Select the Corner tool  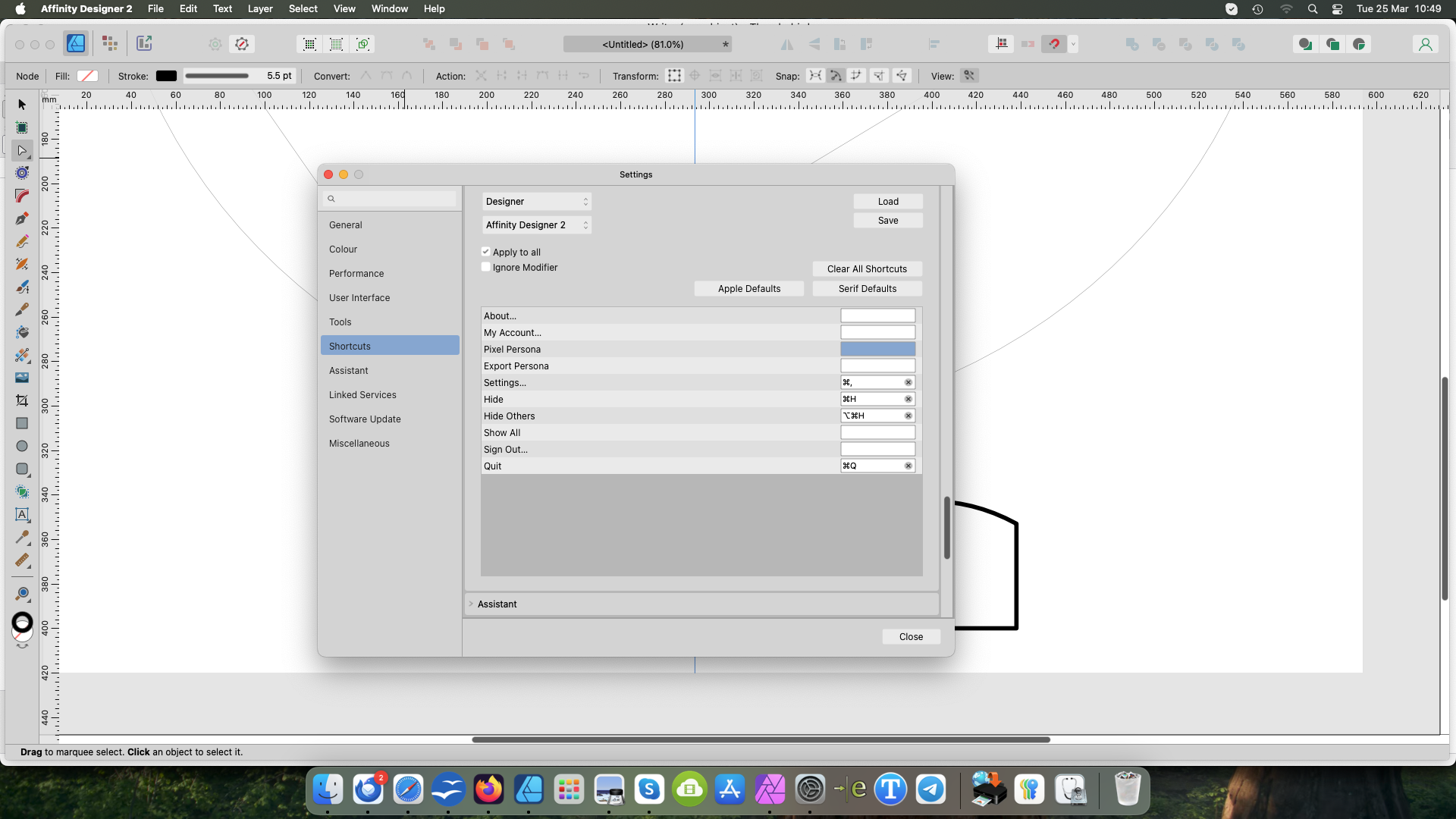22,196
